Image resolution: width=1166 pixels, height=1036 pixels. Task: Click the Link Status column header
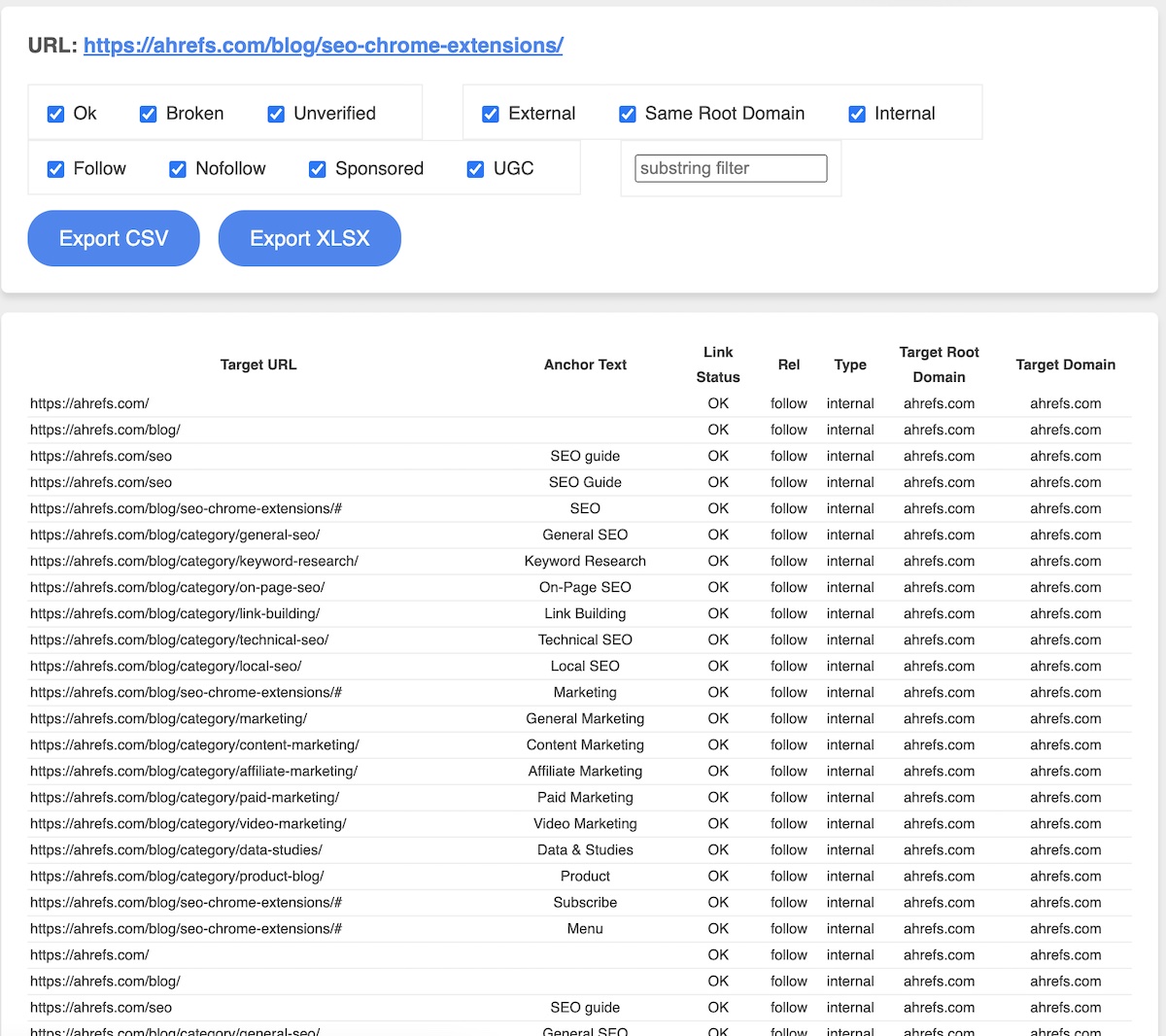click(718, 364)
